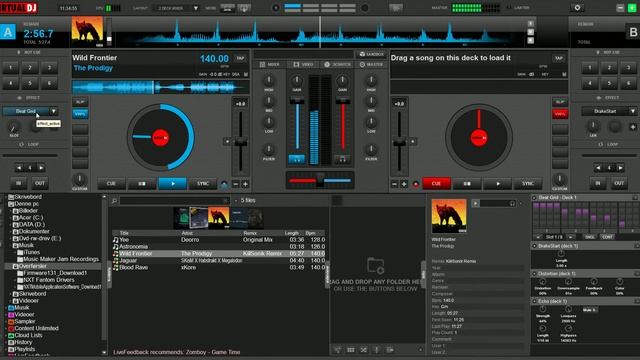Select the Astronomia track row
The image size is (640, 360).
[x=219, y=247]
